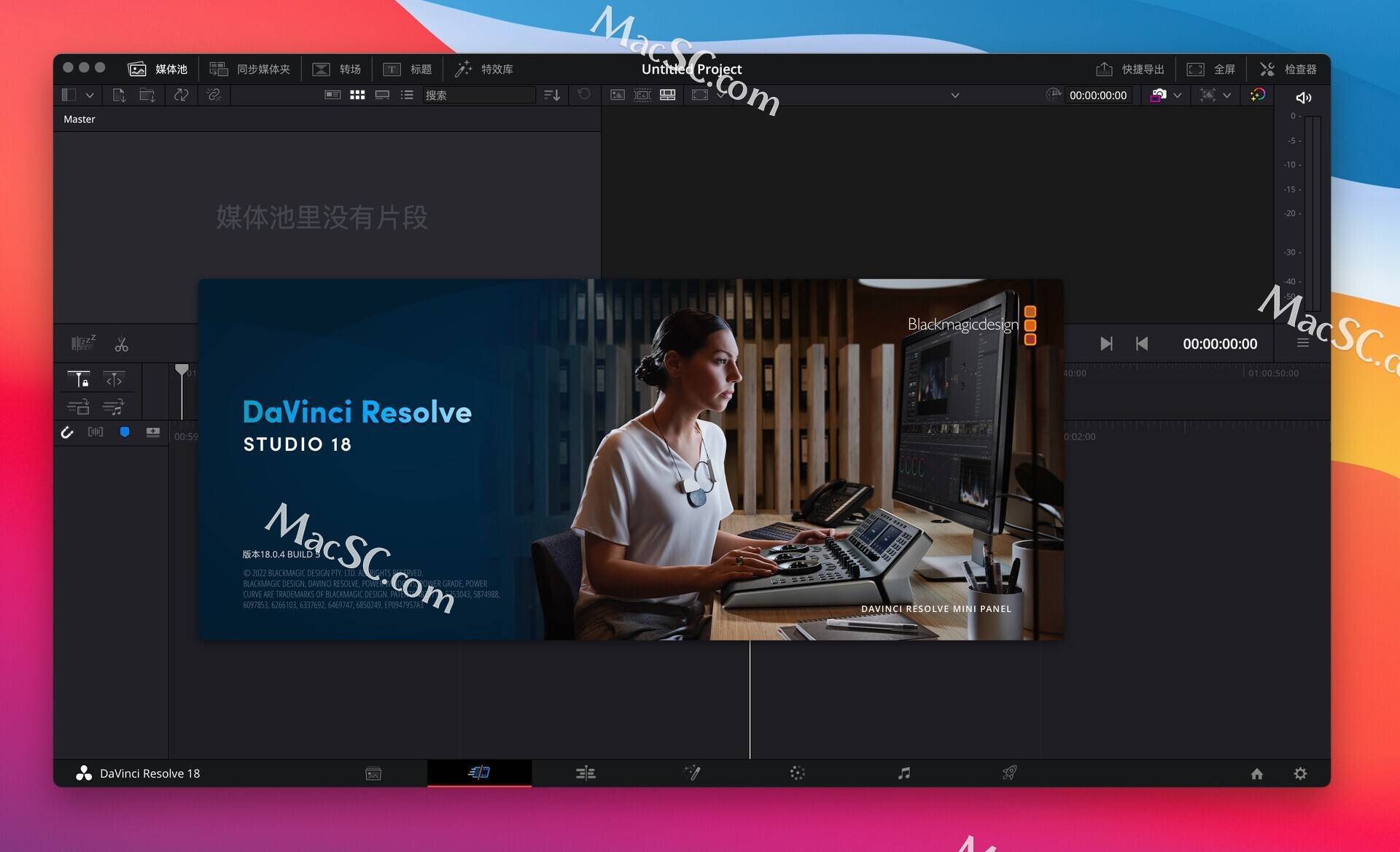The height and width of the screenshot is (852, 1400).
Task: Open the timeline options hamburger menu
Action: point(1303,343)
